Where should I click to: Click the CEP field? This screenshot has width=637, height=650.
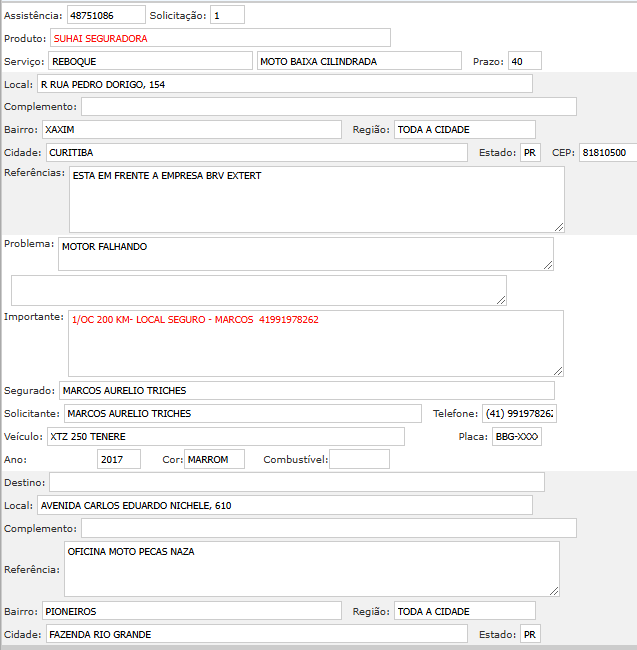tap(607, 153)
